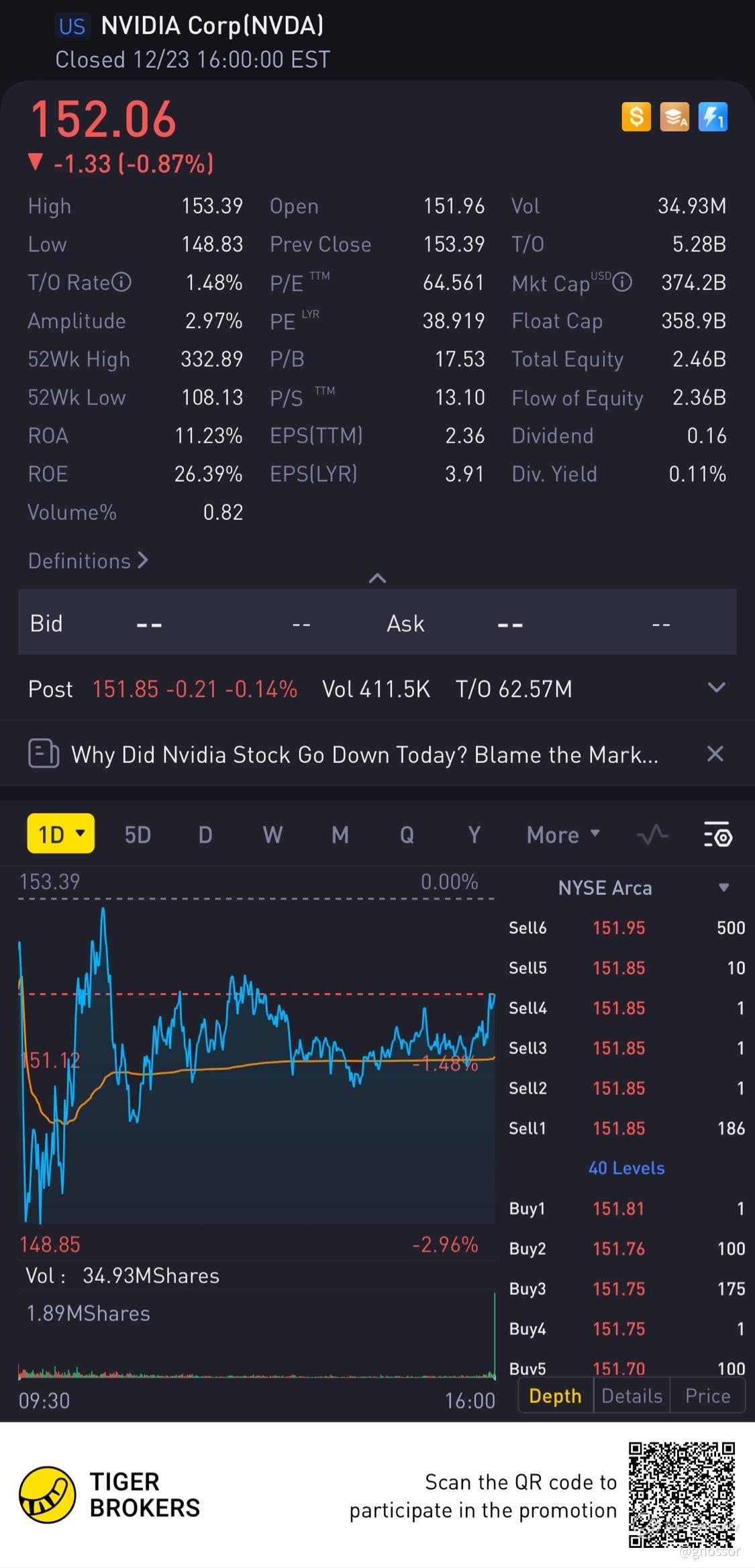Image resolution: width=755 pixels, height=1568 pixels.
Task: Open the NYSE Arca exchange dropdown
Action: (723, 888)
